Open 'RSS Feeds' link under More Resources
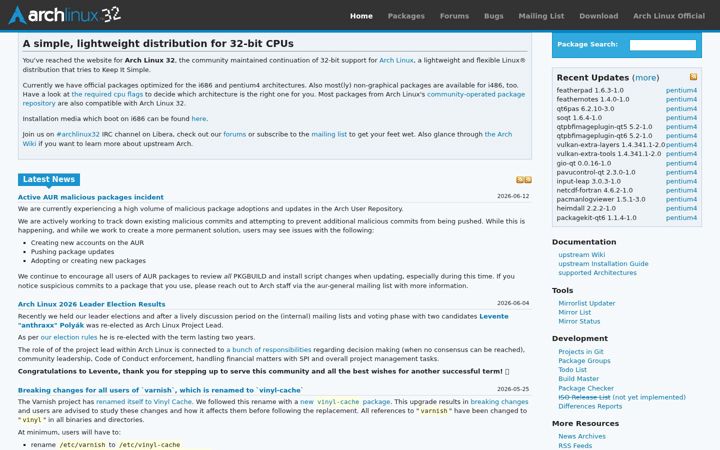This screenshot has width=720, height=450. (x=575, y=445)
